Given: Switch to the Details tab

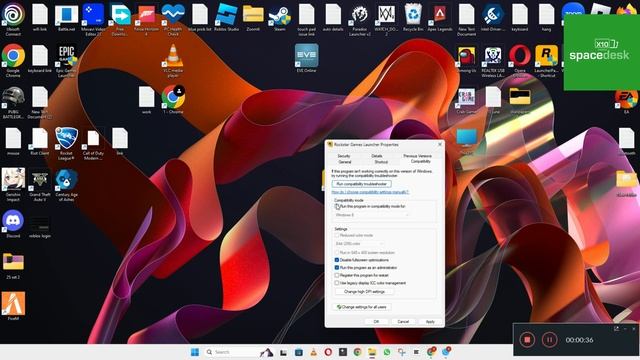Looking at the screenshot, I should (x=376, y=156).
